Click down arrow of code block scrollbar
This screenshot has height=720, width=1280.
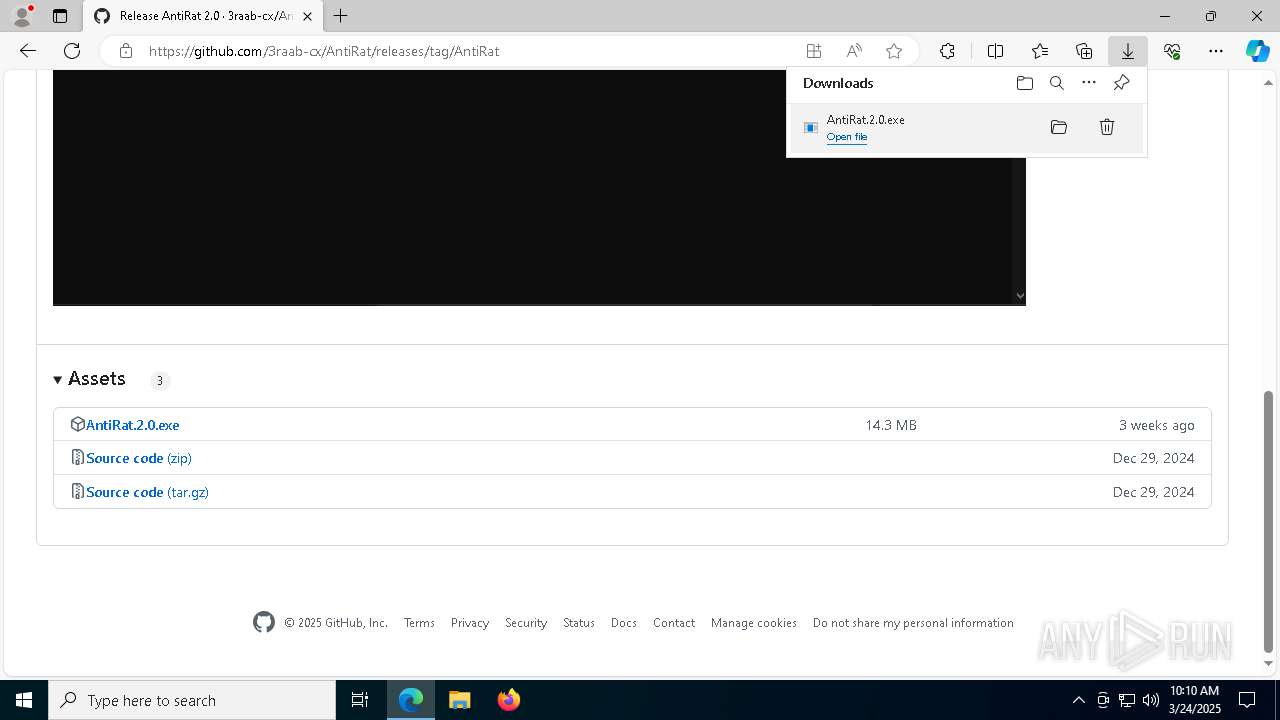(1019, 295)
